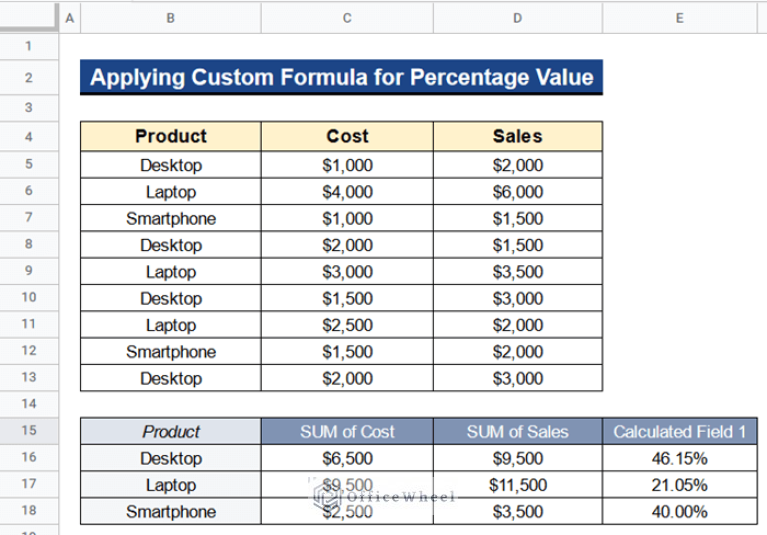Select column C header
Viewport: 767px width, 535px height.
point(347,18)
